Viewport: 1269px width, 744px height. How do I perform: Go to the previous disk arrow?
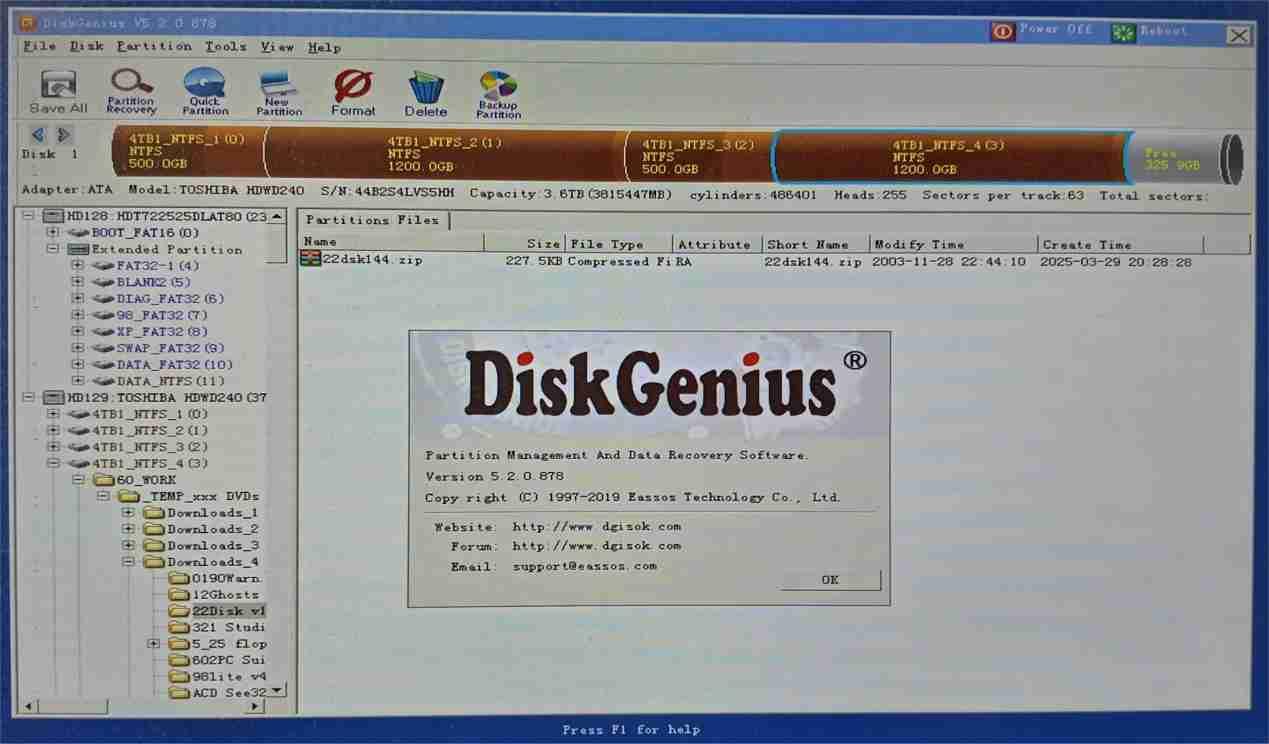pos(38,135)
